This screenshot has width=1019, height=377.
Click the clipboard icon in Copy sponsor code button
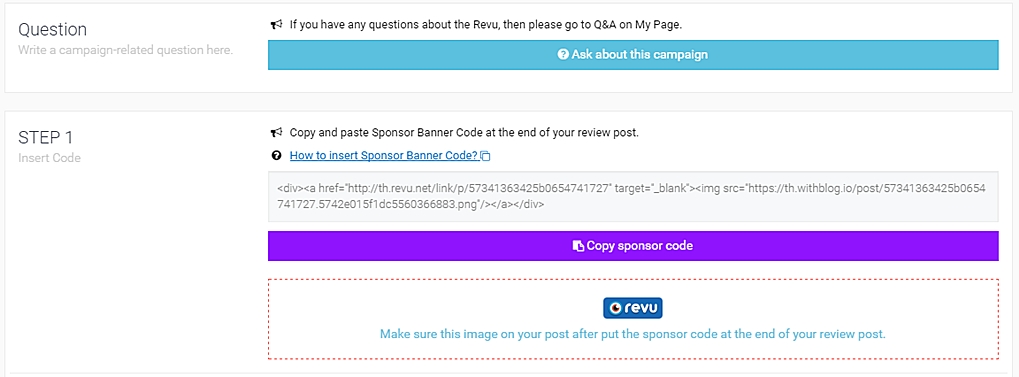(x=578, y=246)
